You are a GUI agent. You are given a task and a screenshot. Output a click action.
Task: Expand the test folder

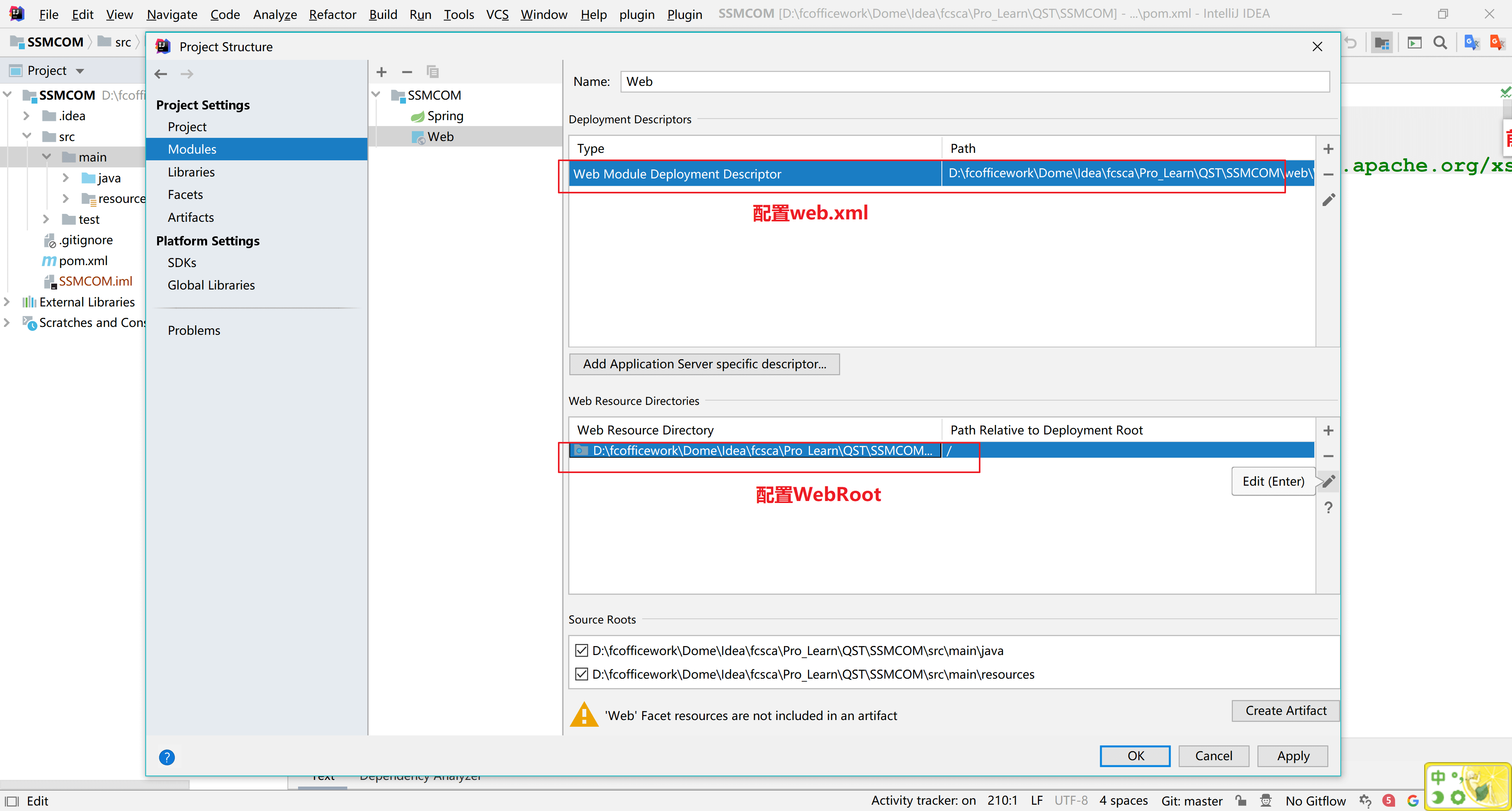[46, 219]
